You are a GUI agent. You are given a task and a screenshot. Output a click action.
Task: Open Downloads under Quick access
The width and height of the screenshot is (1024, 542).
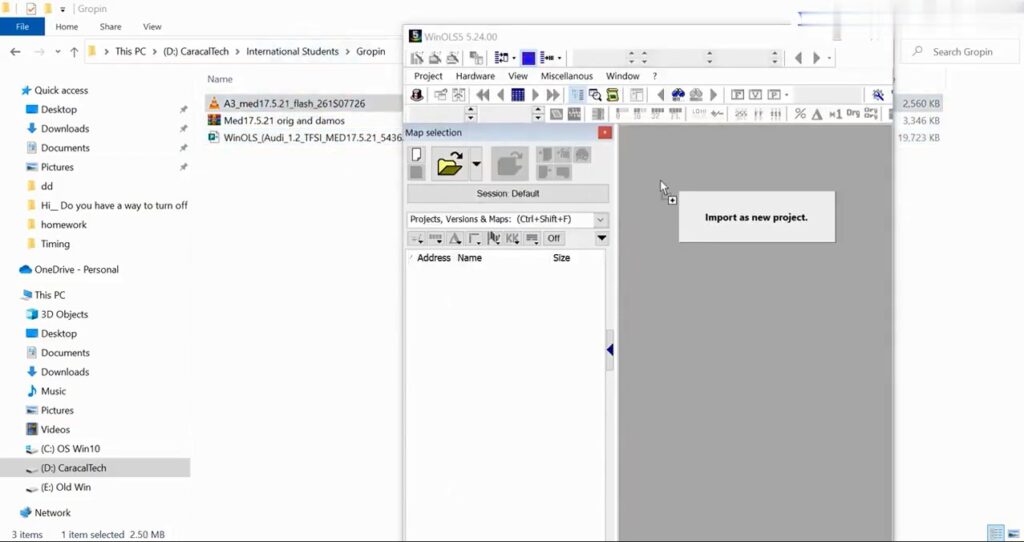65,129
